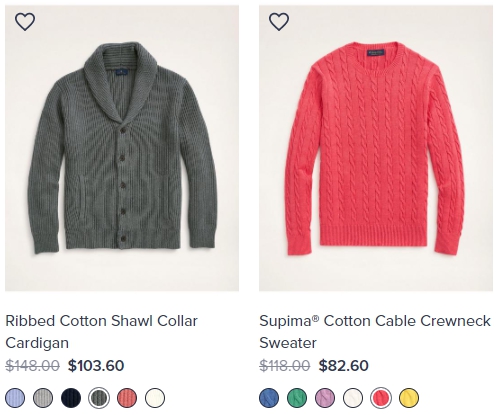Add the grey cardigan to wishlist
Image resolution: width=502 pixels, height=415 pixels.
25,22
